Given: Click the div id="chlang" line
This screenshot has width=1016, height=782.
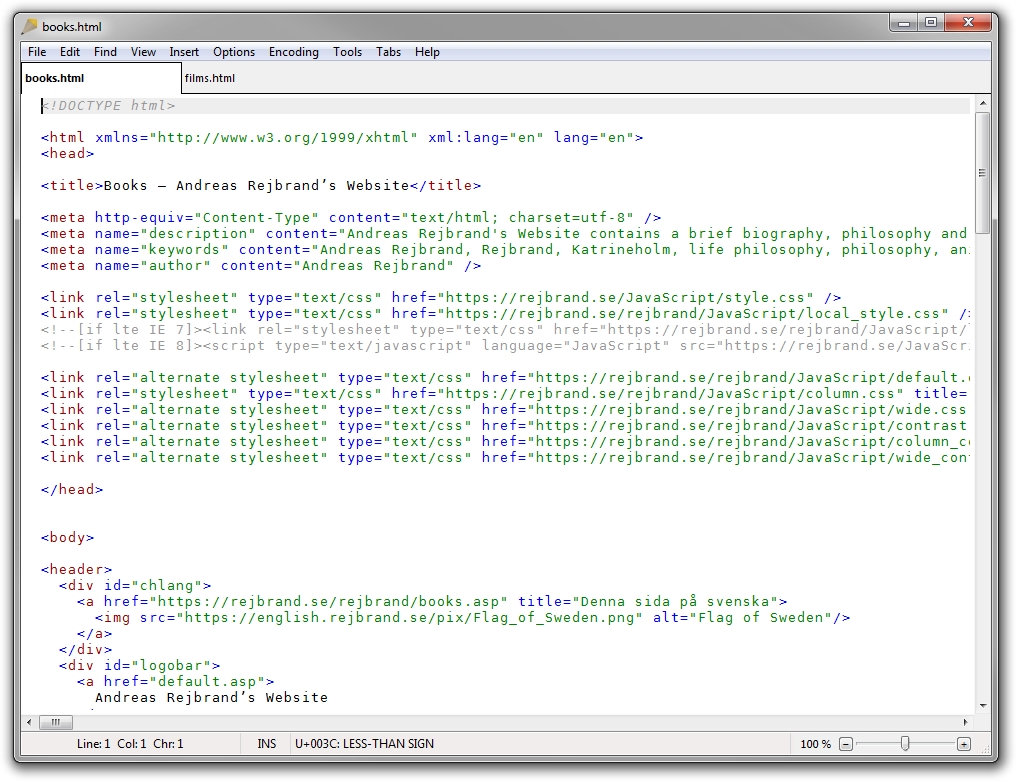Looking at the screenshot, I should pos(135,586).
